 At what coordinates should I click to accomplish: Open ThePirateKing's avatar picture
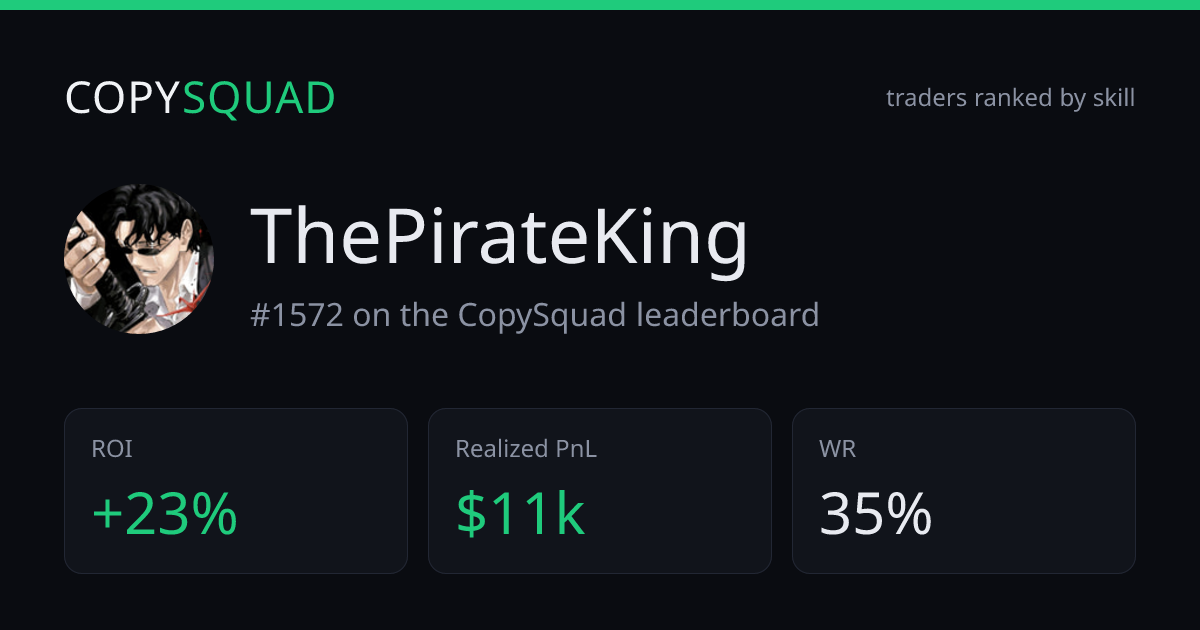point(140,259)
